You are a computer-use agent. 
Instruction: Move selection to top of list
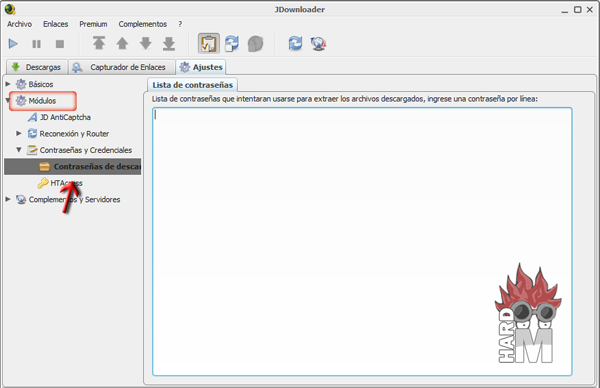pyautogui.click(x=99, y=43)
